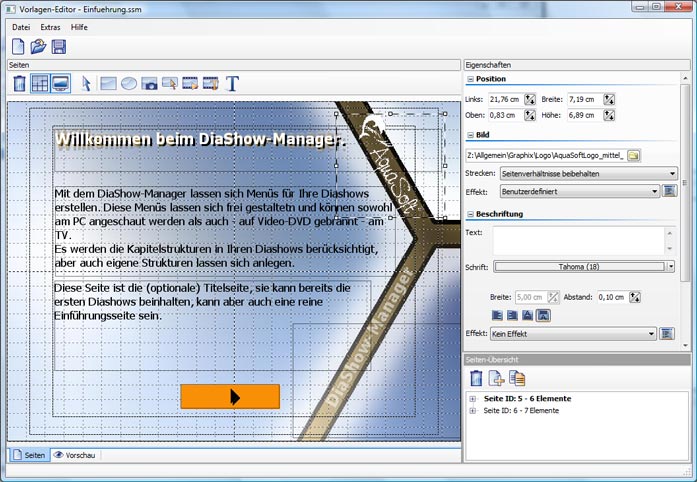Select the ellipse shape tool
The height and width of the screenshot is (482, 697).
click(x=129, y=84)
